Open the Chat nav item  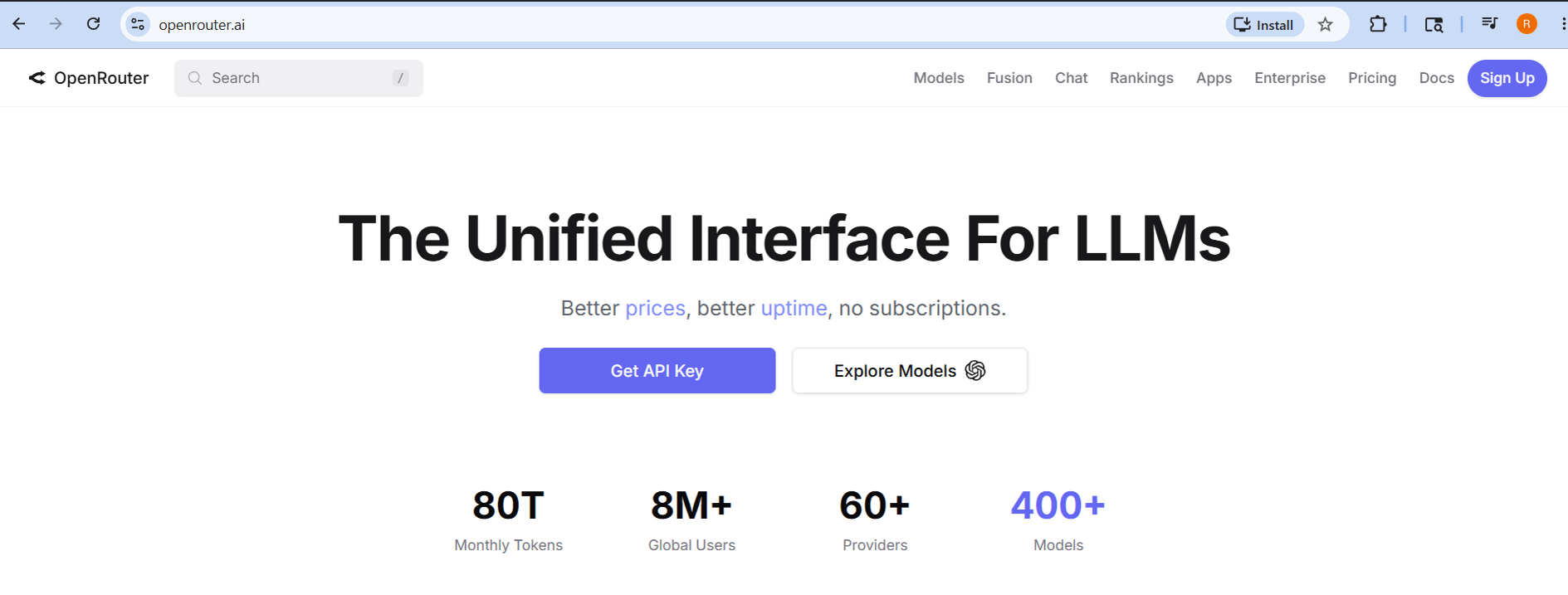pyautogui.click(x=1071, y=78)
